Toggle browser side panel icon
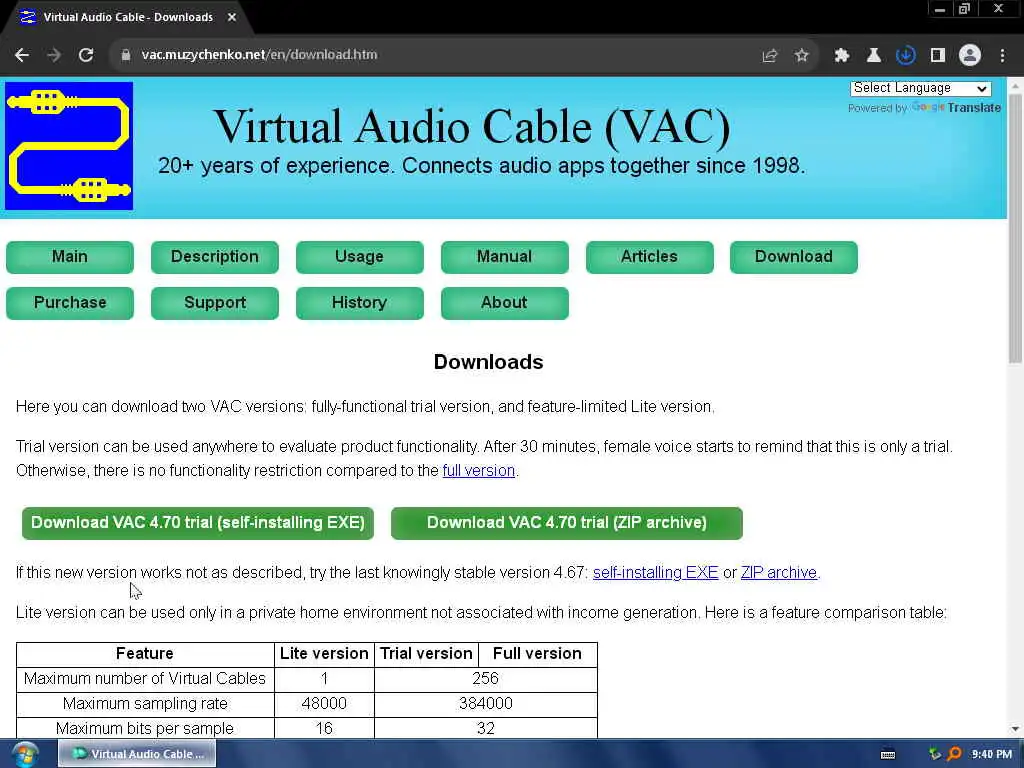Screen dimensions: 1024x768 tap(938, 56)
